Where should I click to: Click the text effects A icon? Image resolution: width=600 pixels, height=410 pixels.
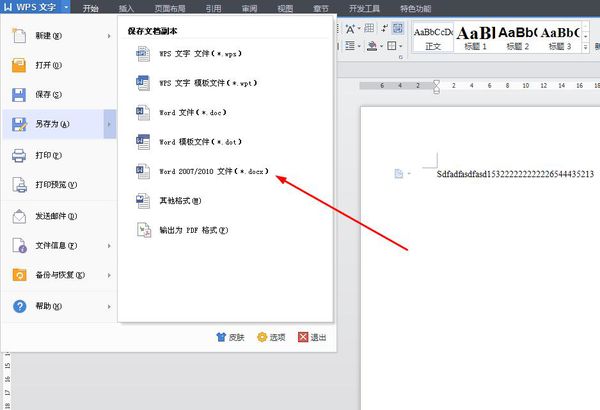point(350,29)
